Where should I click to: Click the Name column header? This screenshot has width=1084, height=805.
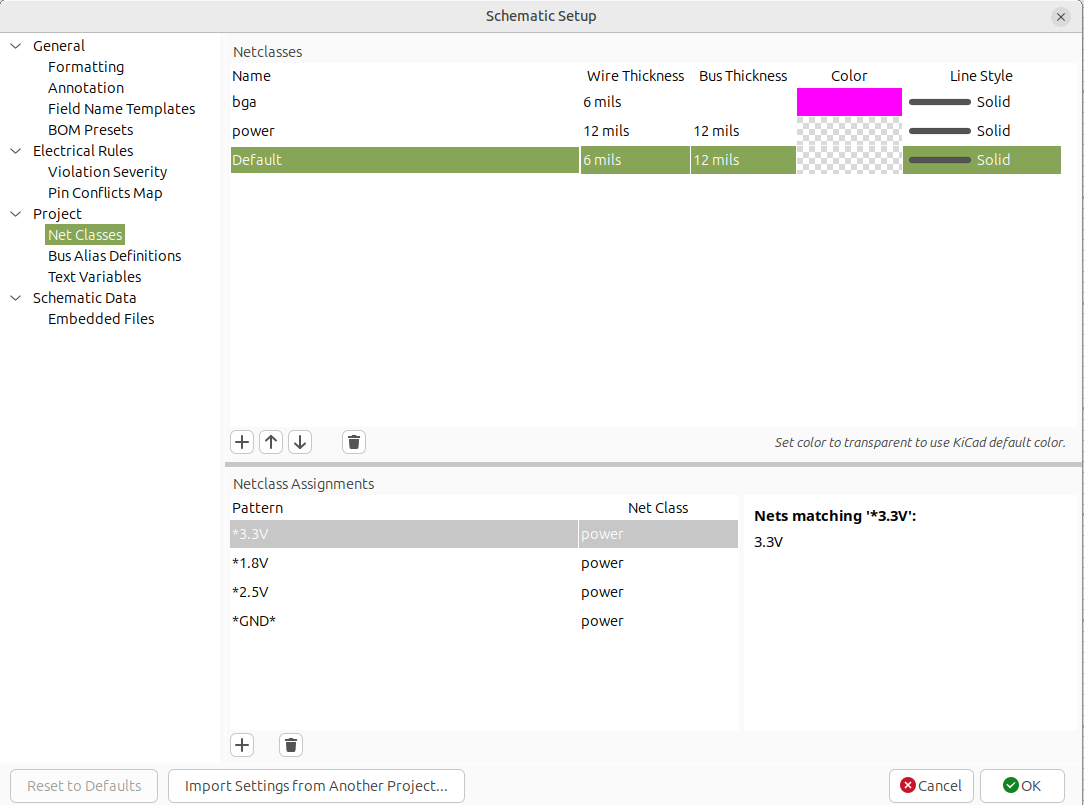click(404, 76)
